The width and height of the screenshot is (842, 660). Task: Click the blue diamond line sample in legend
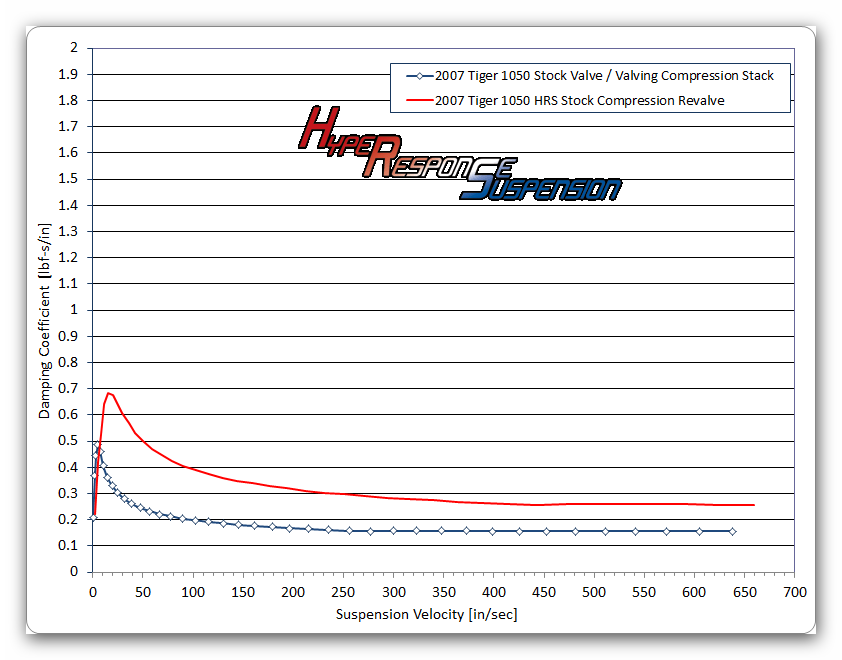pos(419,76)
